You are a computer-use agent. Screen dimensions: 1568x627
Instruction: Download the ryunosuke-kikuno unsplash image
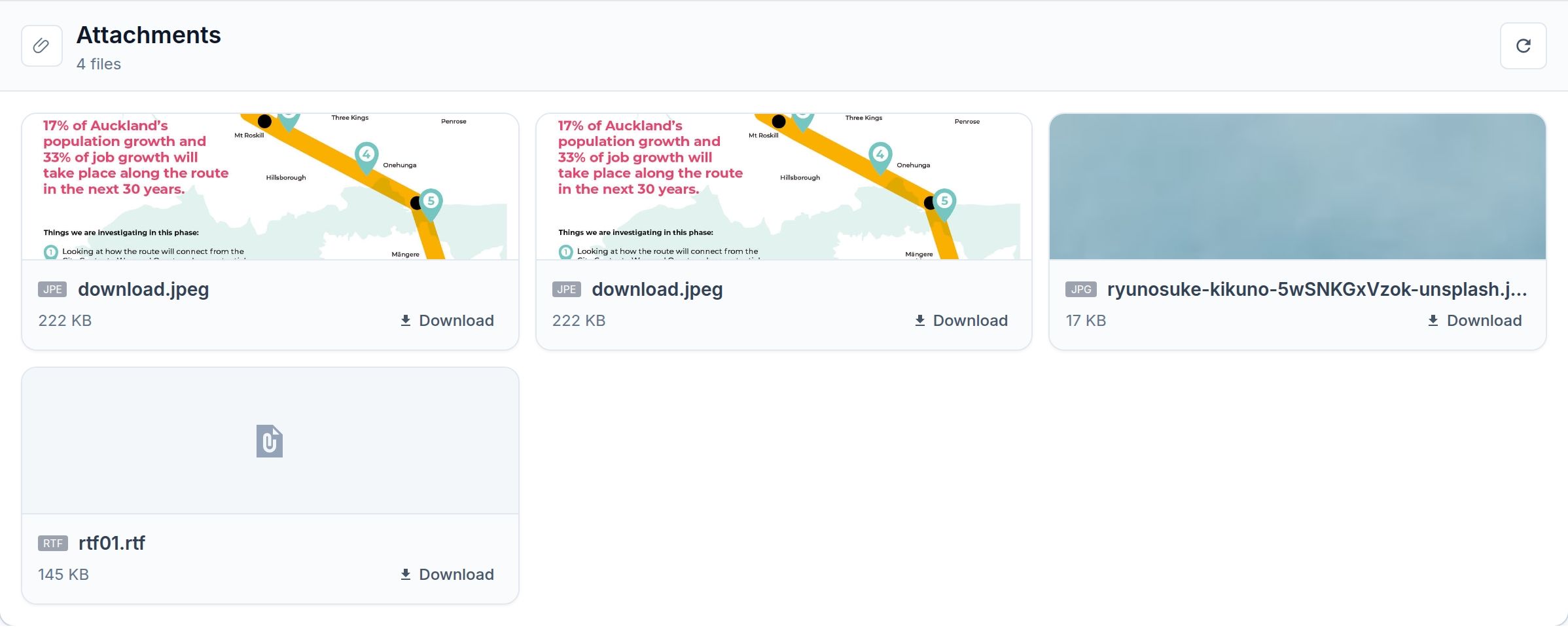coord(1474,320)
